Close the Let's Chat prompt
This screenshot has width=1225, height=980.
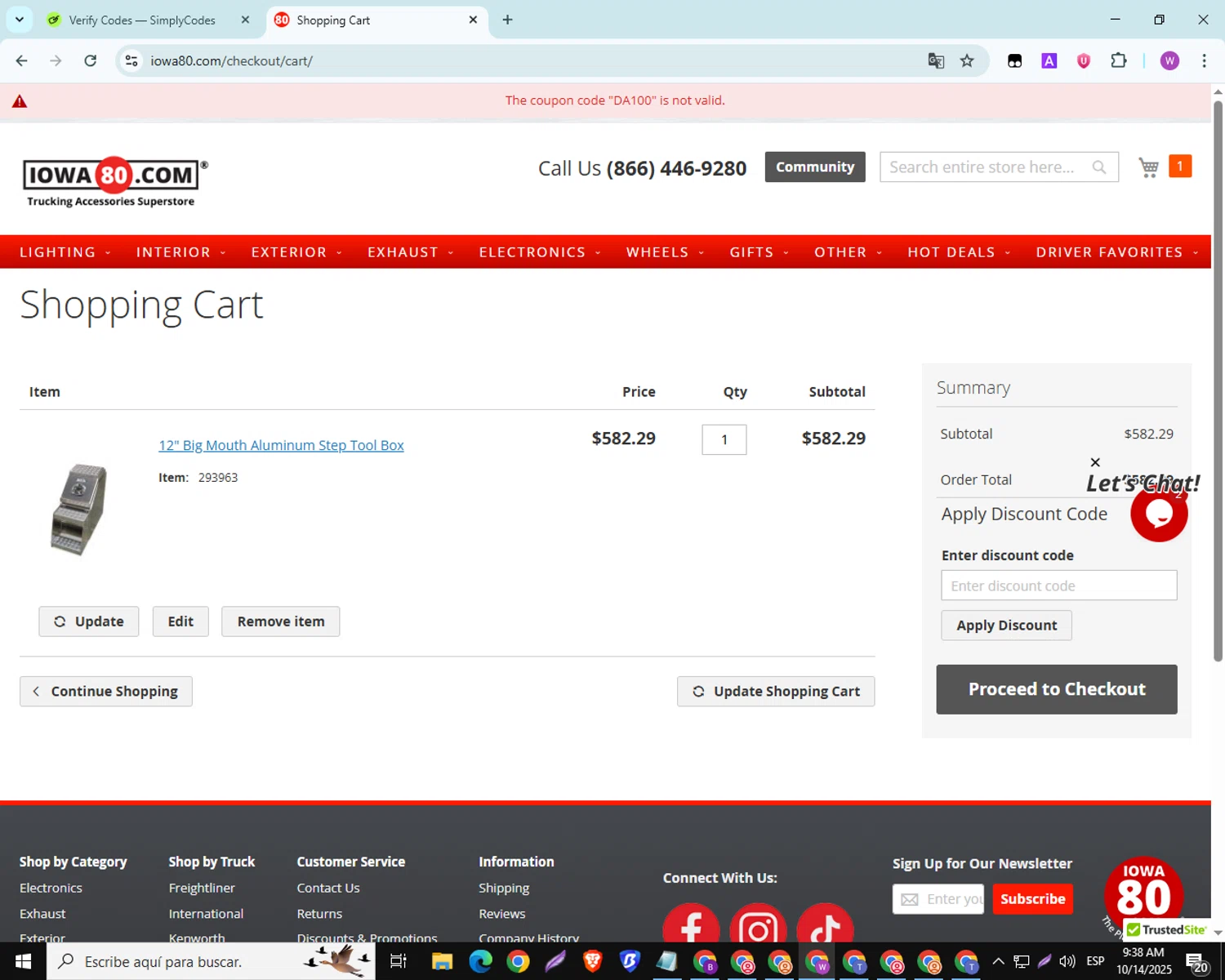coord(1095,462)
